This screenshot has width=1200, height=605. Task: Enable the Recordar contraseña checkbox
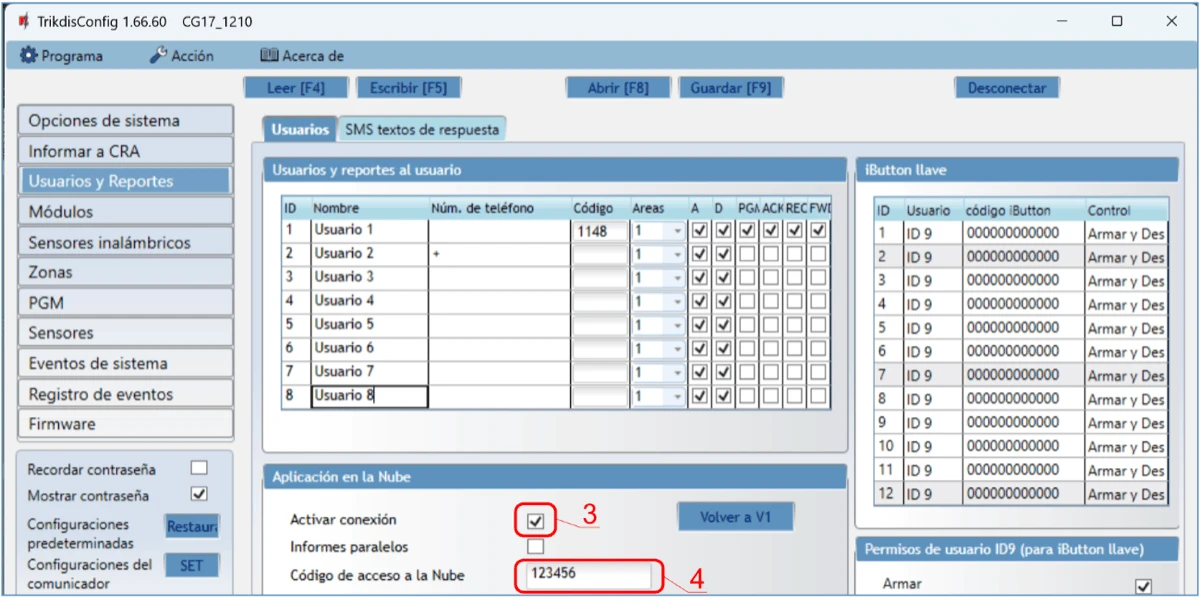pos(199,468)
